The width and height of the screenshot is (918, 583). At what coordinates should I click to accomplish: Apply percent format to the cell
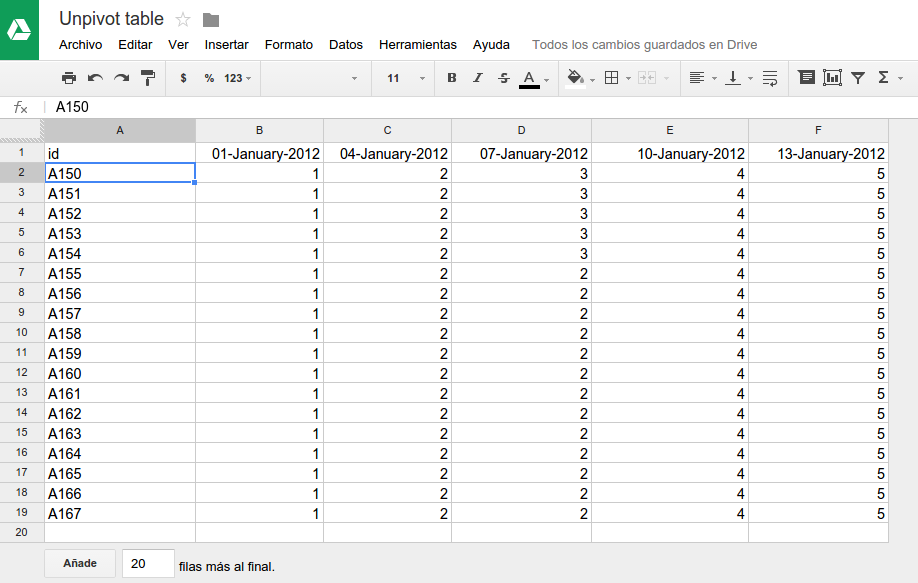(209, 78)
